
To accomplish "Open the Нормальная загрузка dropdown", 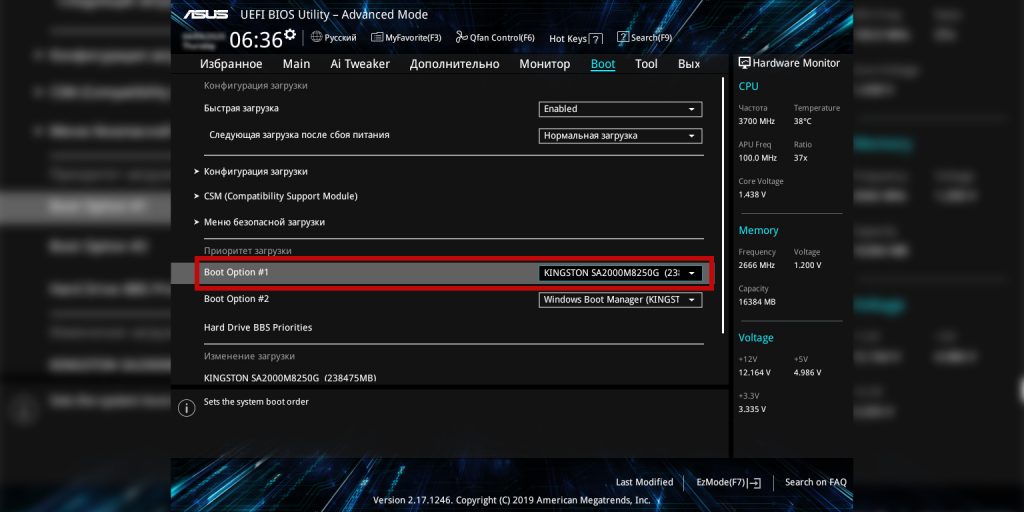I will [620, 136].
